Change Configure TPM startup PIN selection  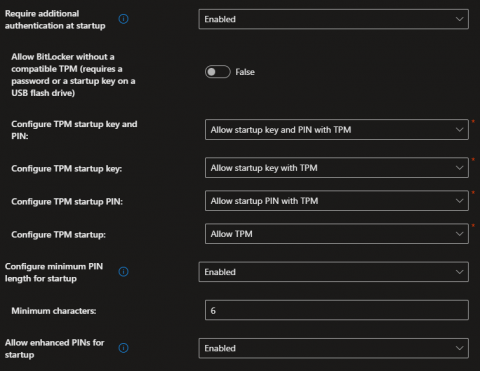click(337, 201)
